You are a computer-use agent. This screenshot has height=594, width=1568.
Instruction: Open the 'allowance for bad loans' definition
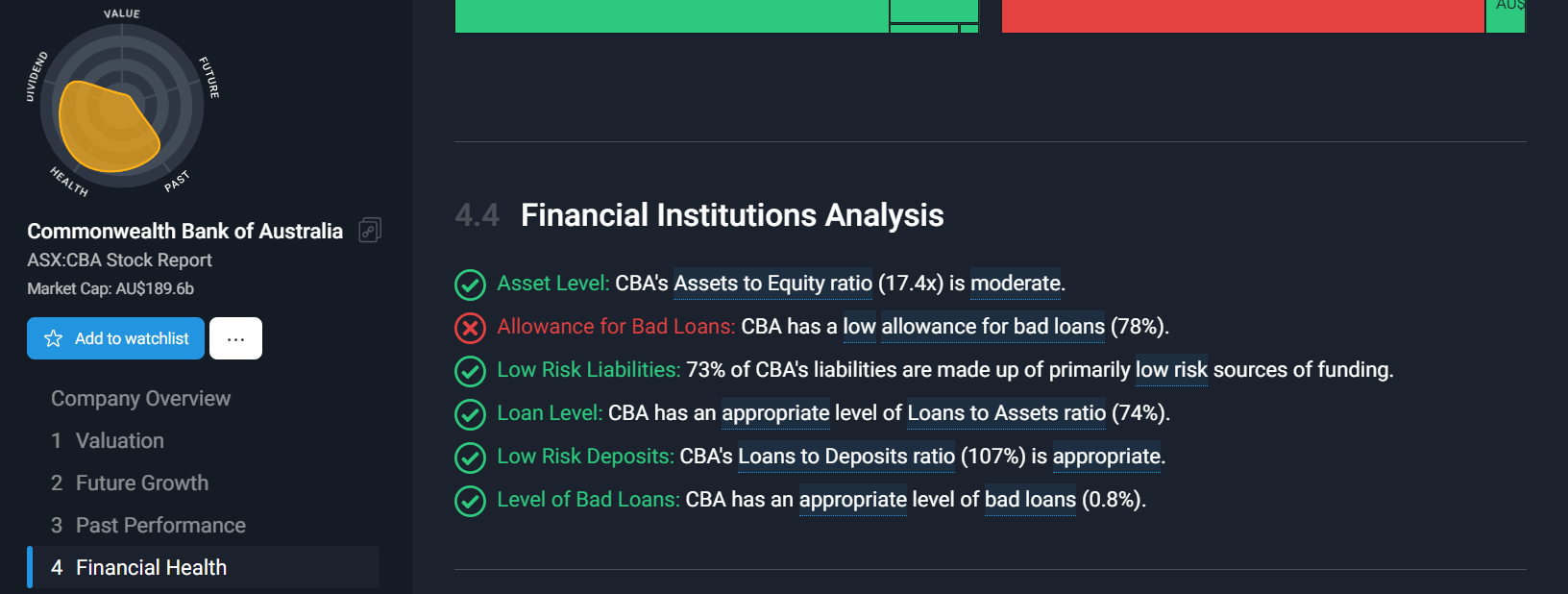(993, 327)
